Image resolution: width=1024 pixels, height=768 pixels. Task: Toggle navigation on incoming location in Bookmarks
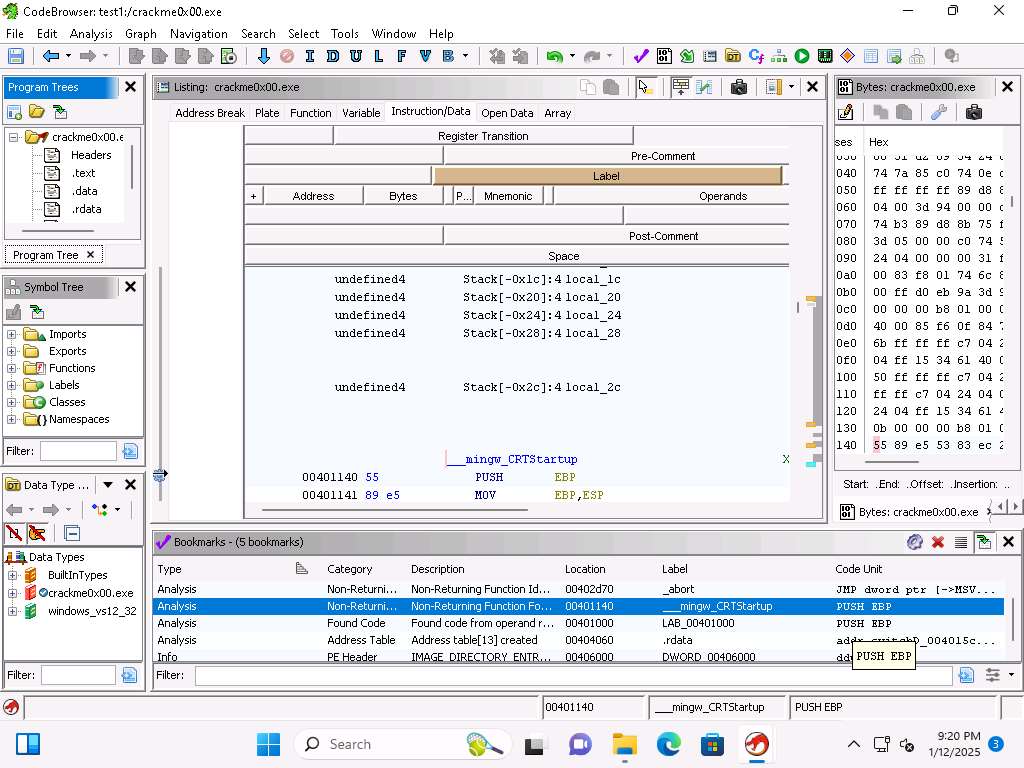coord(984,542)
